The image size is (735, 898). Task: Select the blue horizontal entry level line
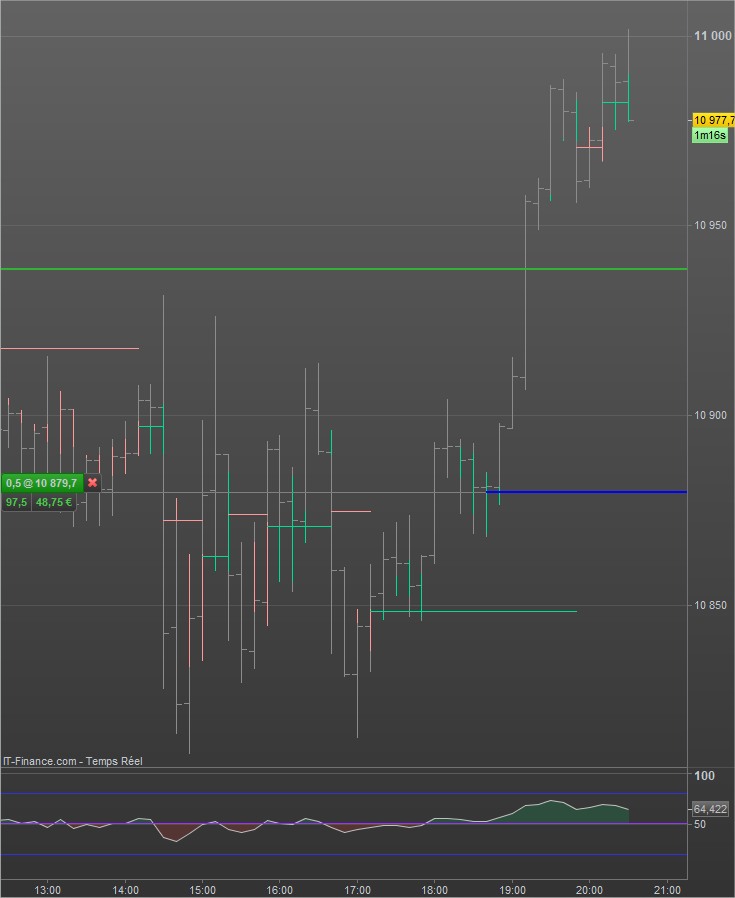pos(586,492)
